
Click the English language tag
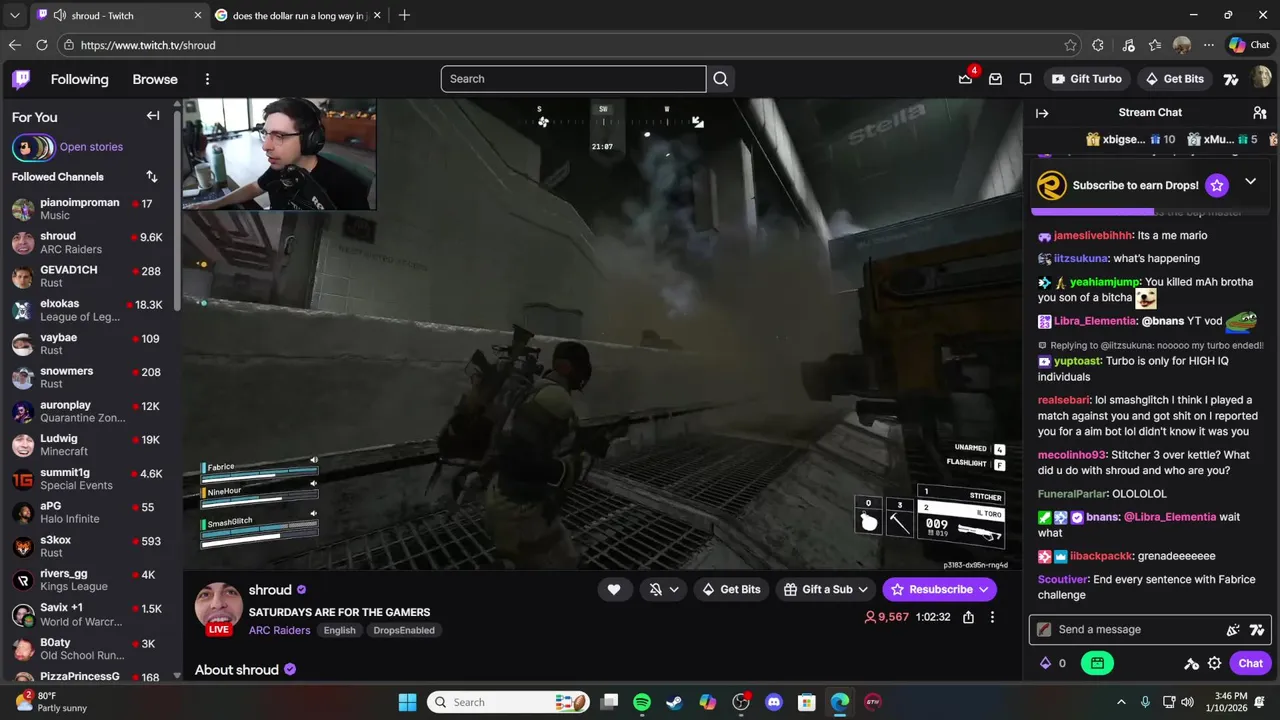point(339,630)
